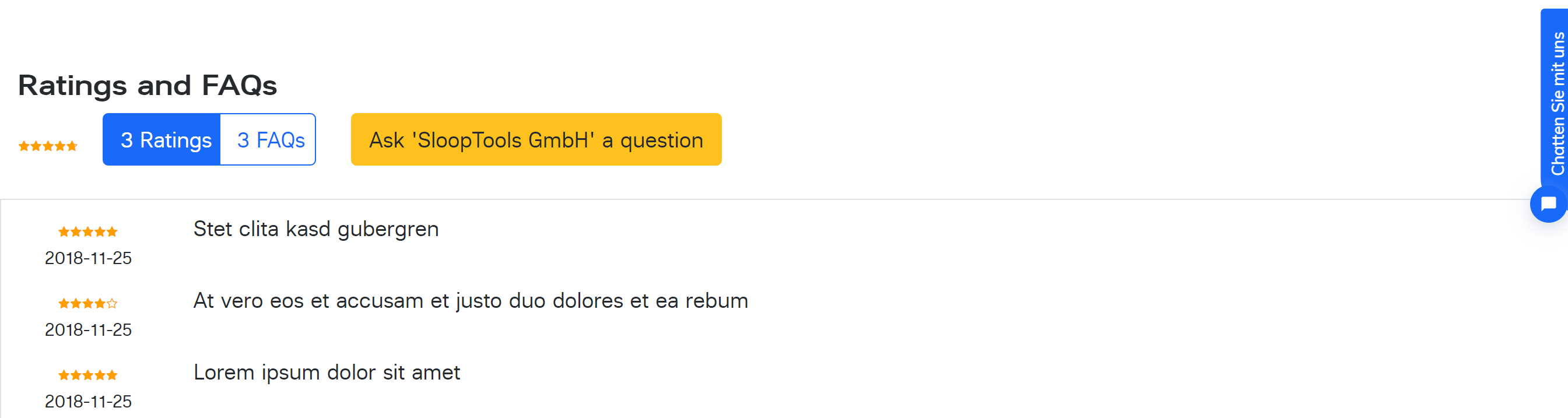Click the four-star rating of At vero review
The image size is (1568, 418).
[87, 304]
